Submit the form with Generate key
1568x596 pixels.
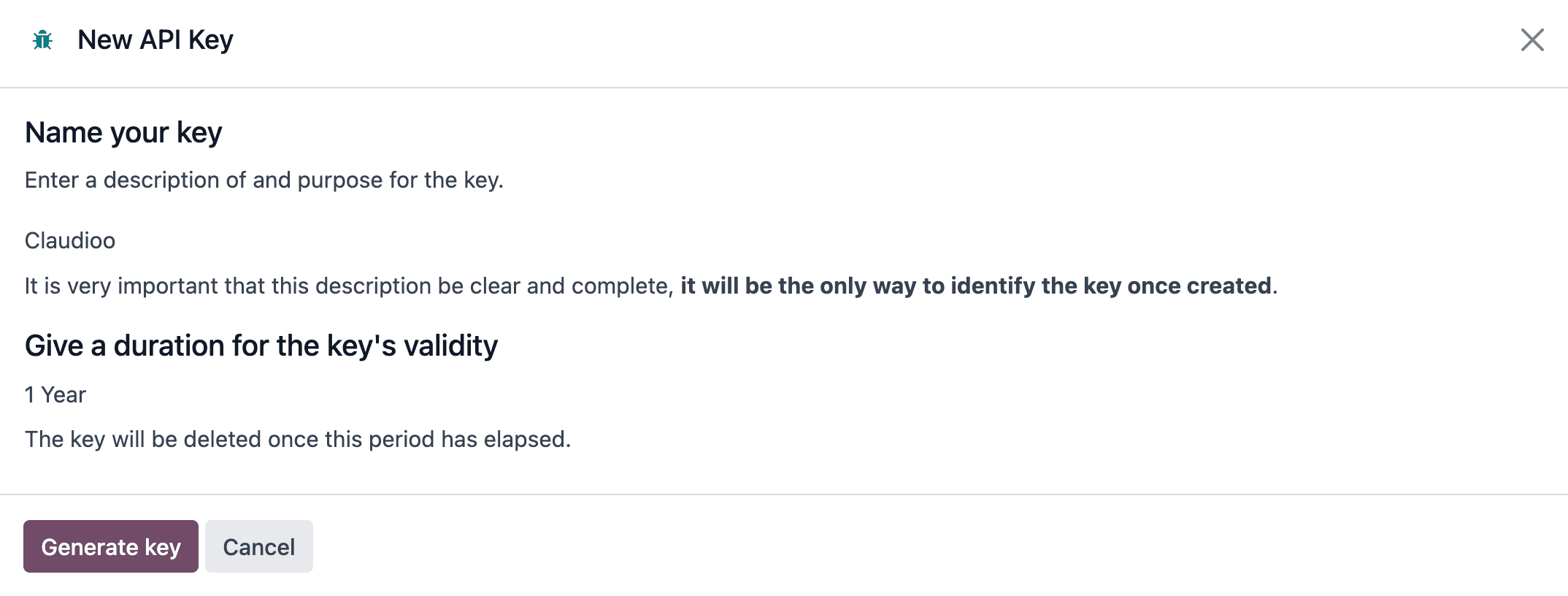click(x=111, y=546)
